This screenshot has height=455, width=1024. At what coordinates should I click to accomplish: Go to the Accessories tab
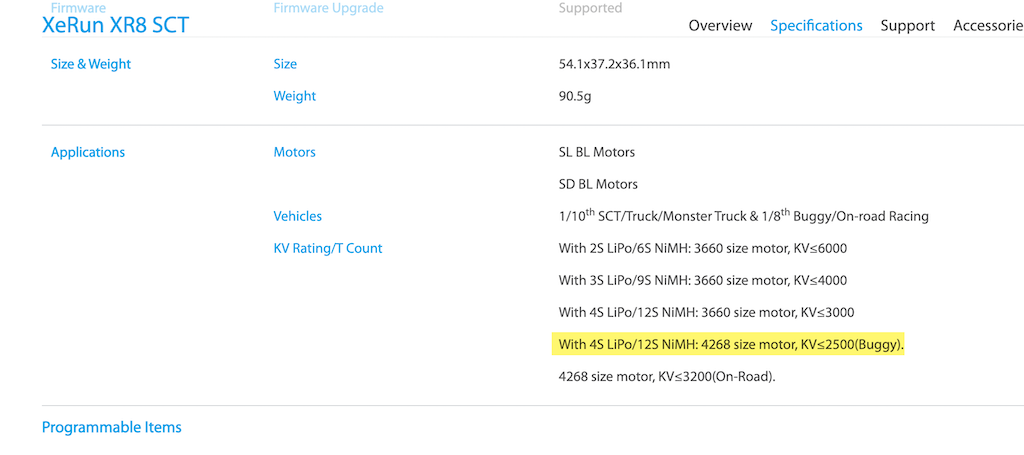point(988,25)
